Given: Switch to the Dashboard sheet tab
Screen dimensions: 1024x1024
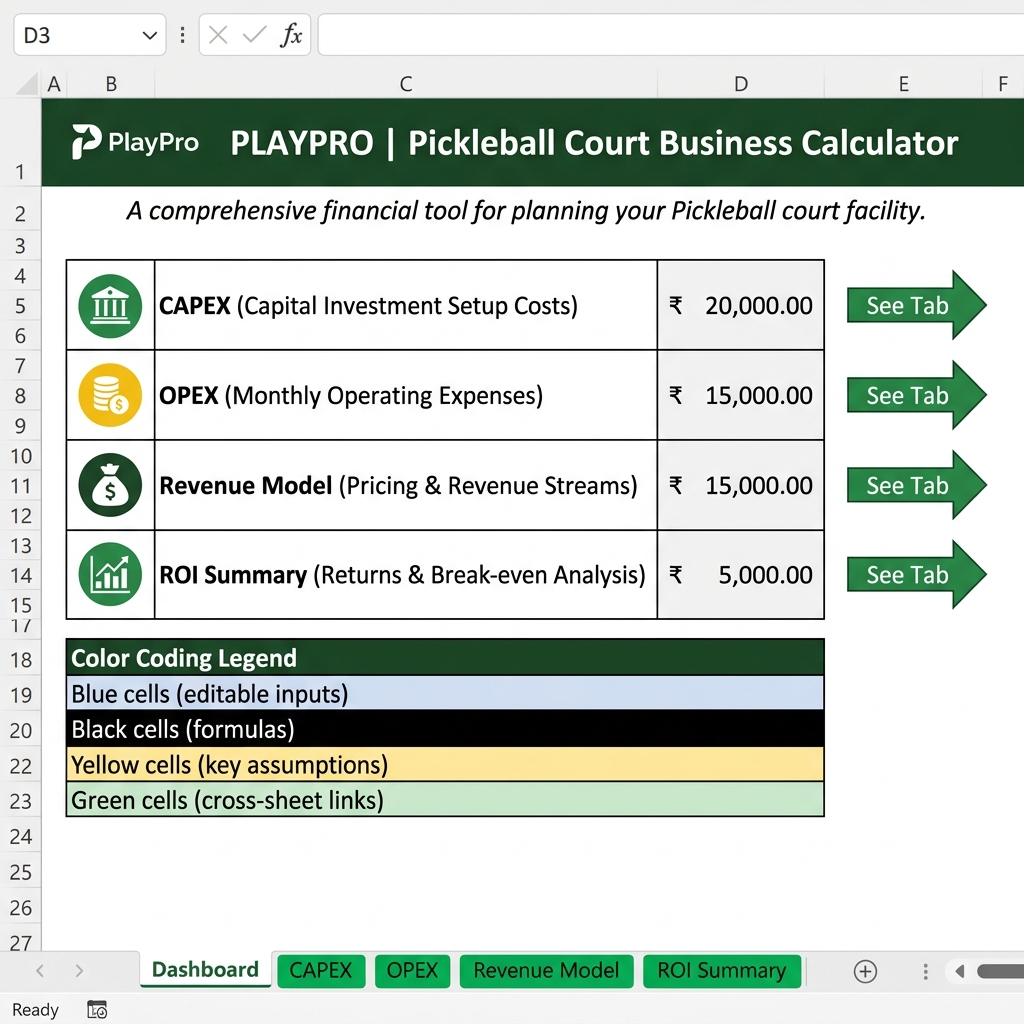Looking at the screenshot, I should (205, 969).
